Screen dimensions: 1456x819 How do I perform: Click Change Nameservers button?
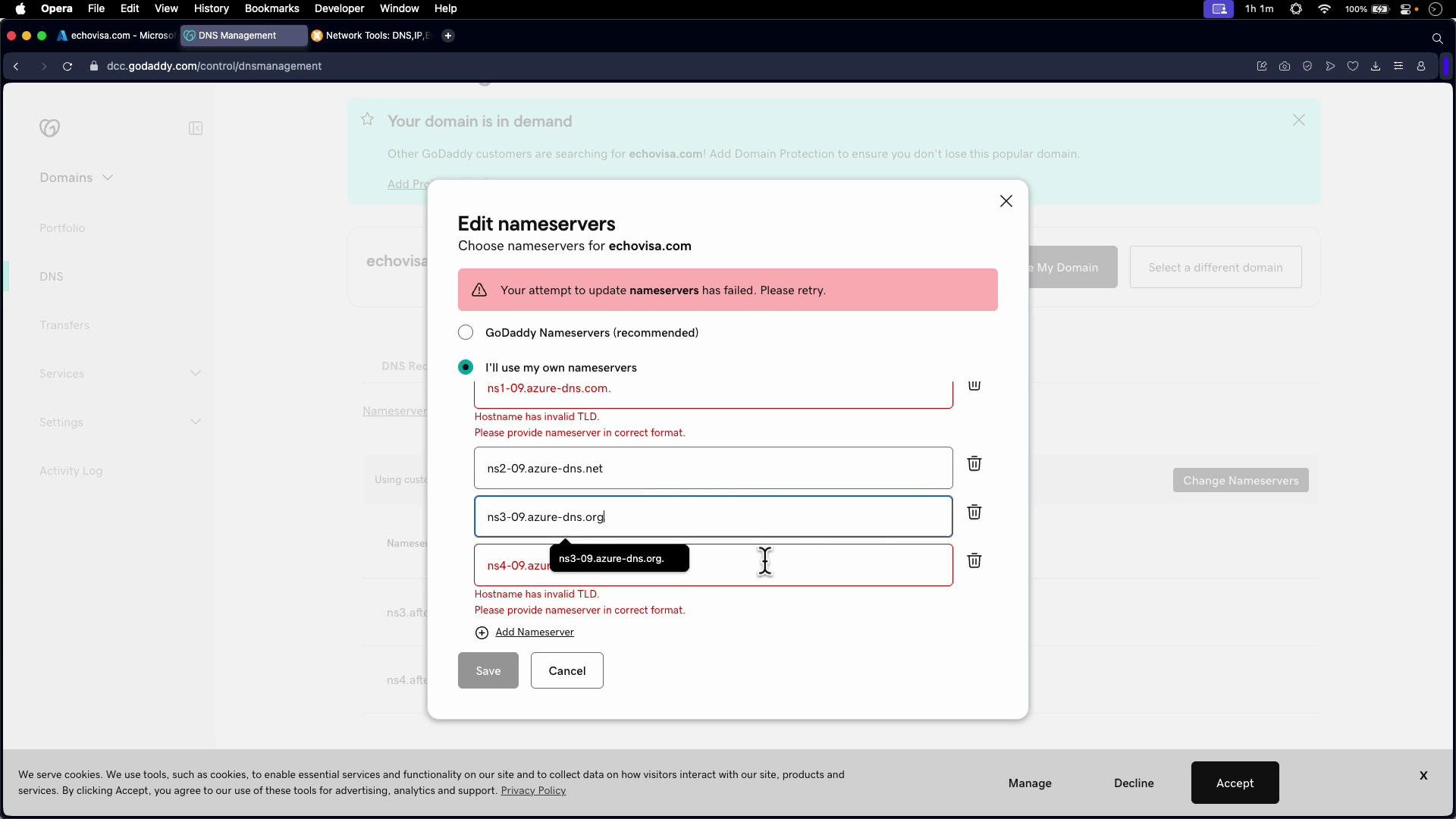(1241, 480)
